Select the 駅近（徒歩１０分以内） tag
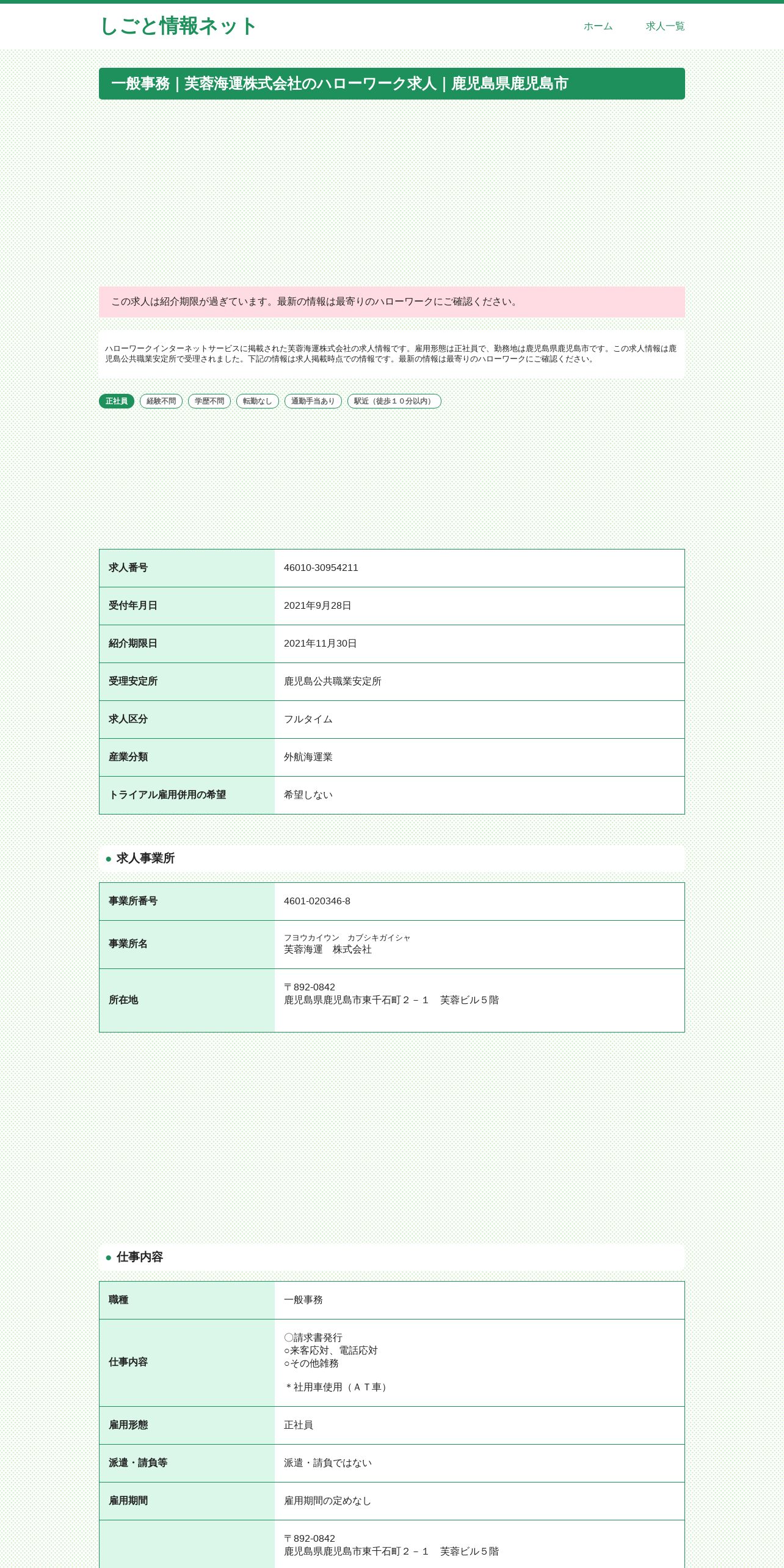784x1568 pixels. click(x=394, y=401)
